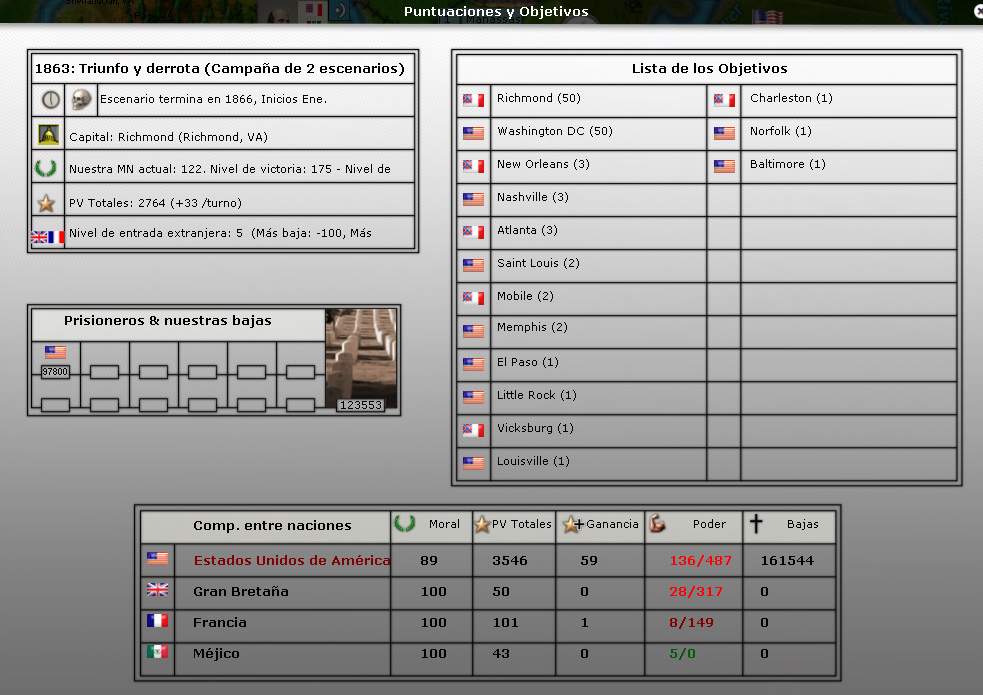Click the British flag beside Gran Bretaña
Image resolution: width=983 pixels, height=695 pixels.
157,589
